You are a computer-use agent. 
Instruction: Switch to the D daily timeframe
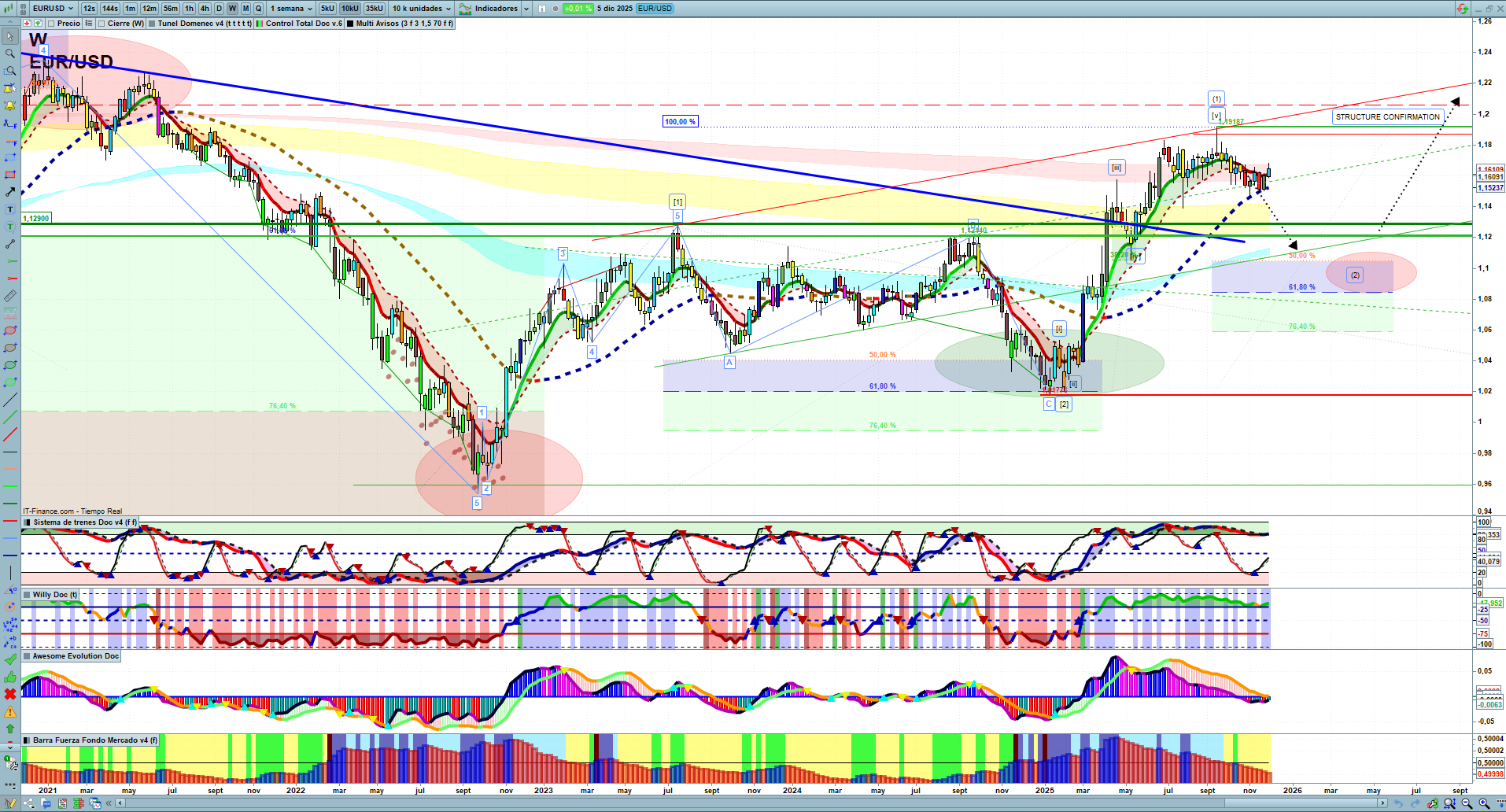point(219,9)
